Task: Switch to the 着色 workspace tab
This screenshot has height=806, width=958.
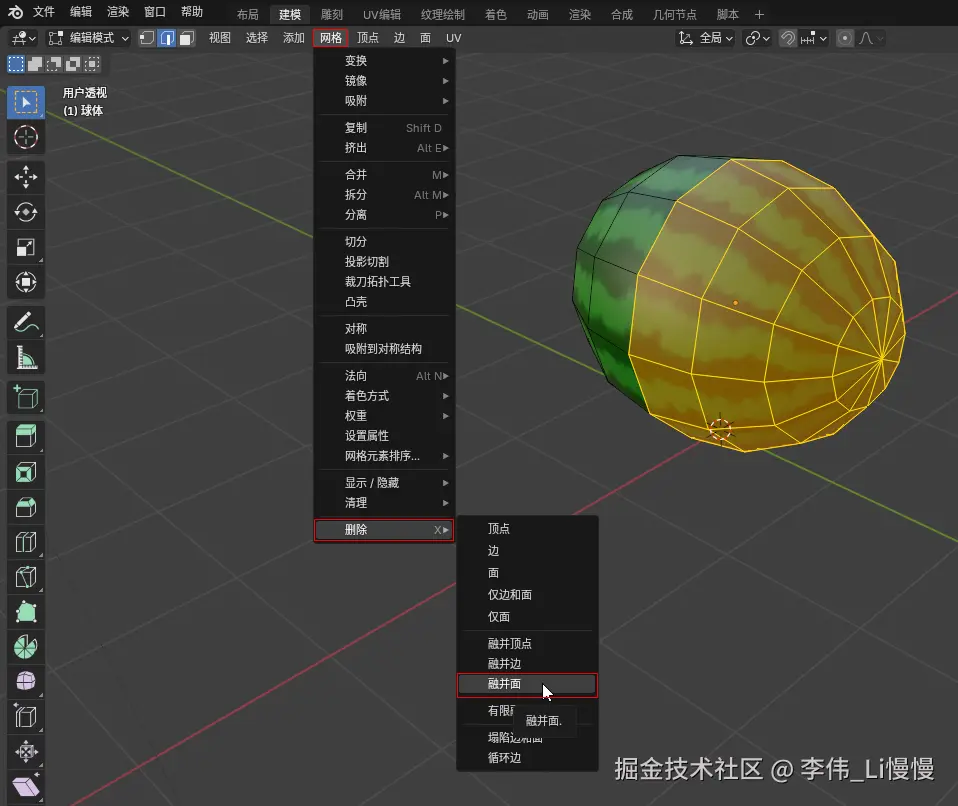Action: coord(495,14)
